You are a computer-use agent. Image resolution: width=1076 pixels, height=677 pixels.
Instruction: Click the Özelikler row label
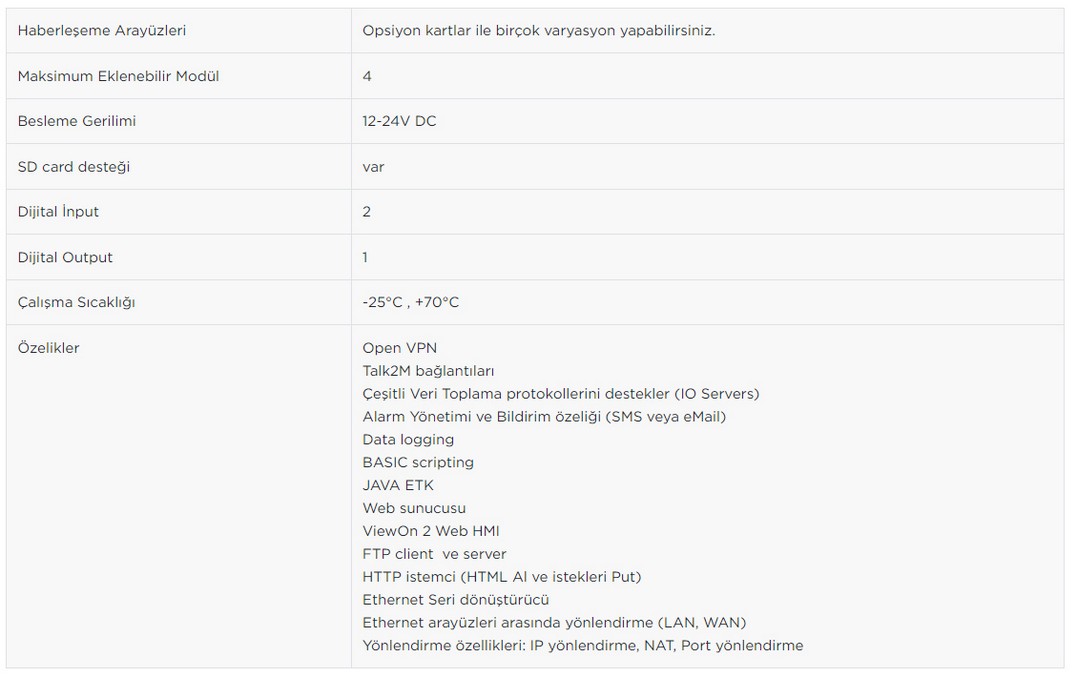pyautogui.click(x=48, y=348)
